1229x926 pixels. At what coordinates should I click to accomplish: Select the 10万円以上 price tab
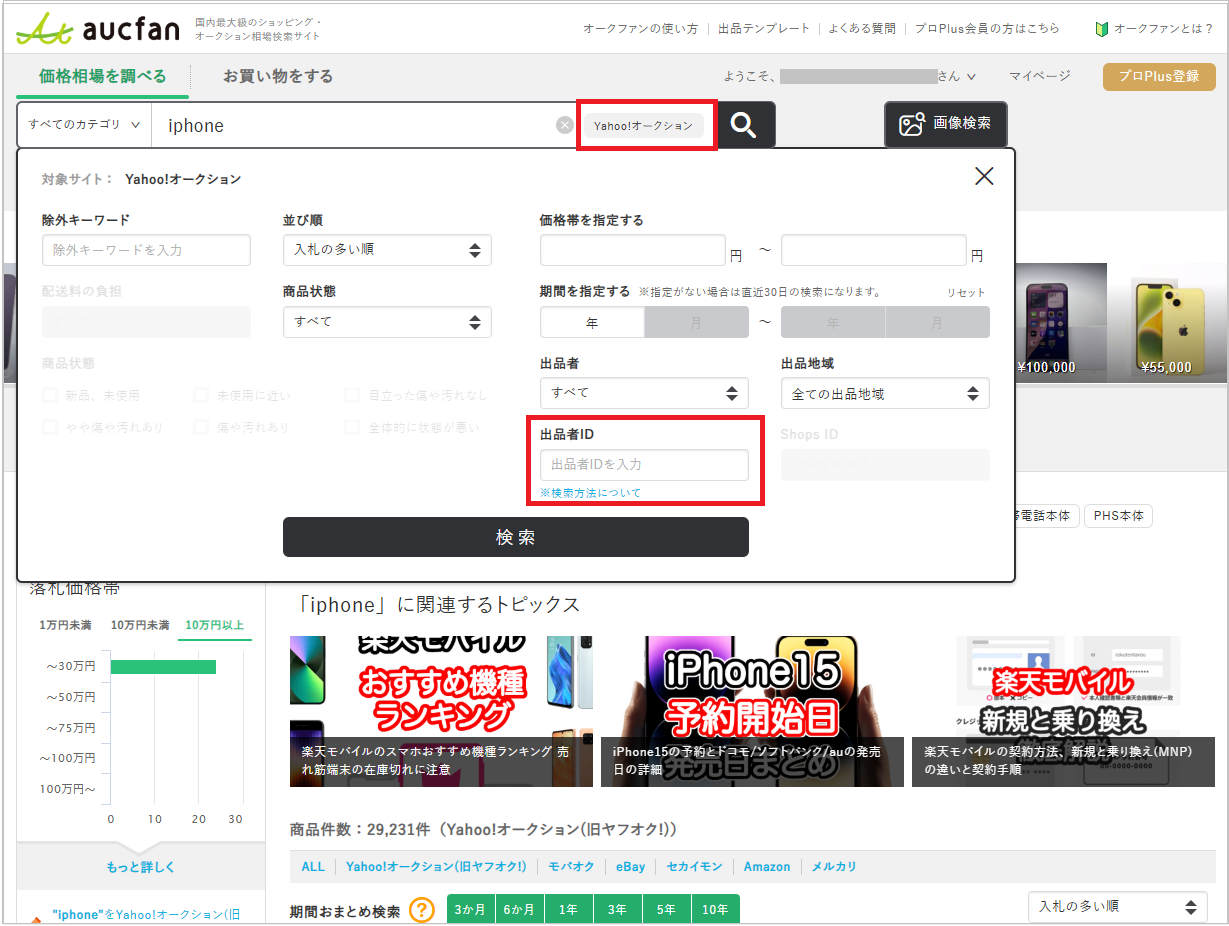(215, 625)
